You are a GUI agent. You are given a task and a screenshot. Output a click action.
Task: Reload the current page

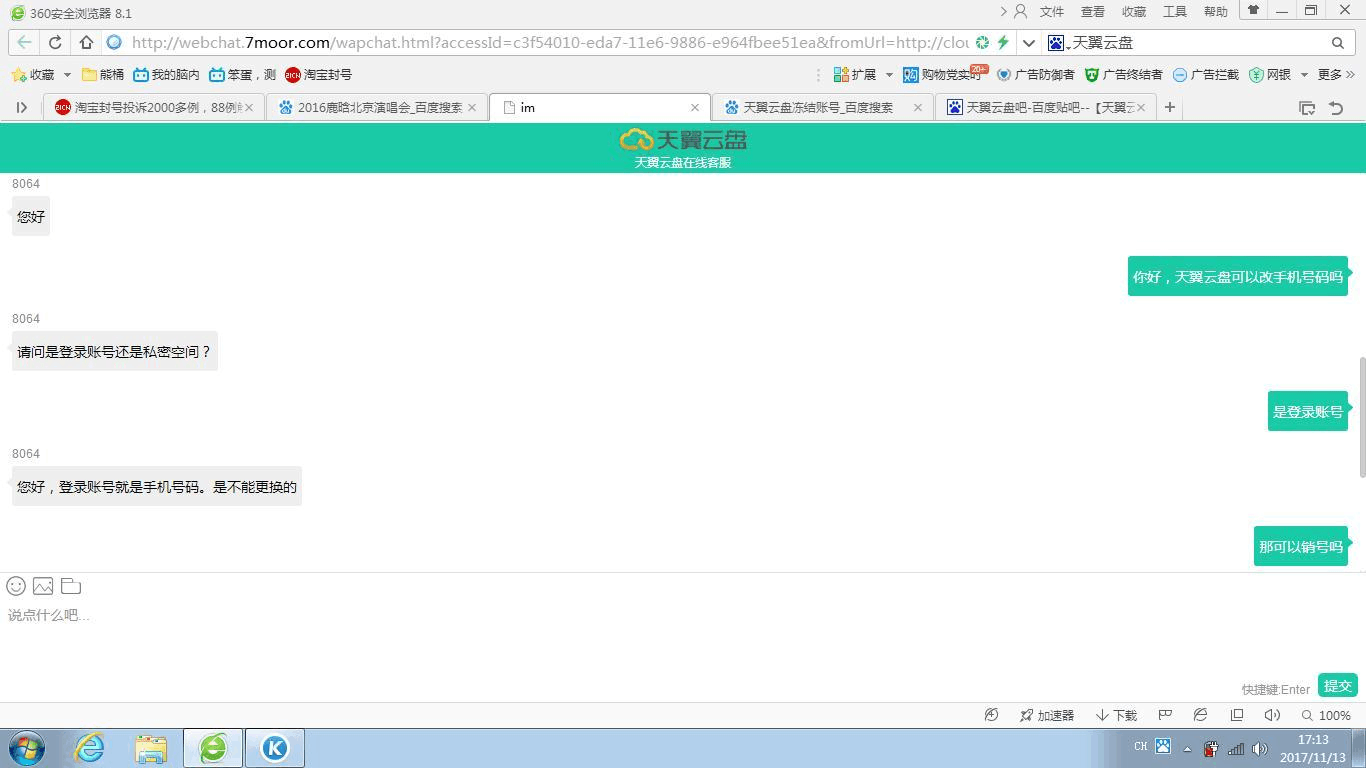click(x=55, y=42)
